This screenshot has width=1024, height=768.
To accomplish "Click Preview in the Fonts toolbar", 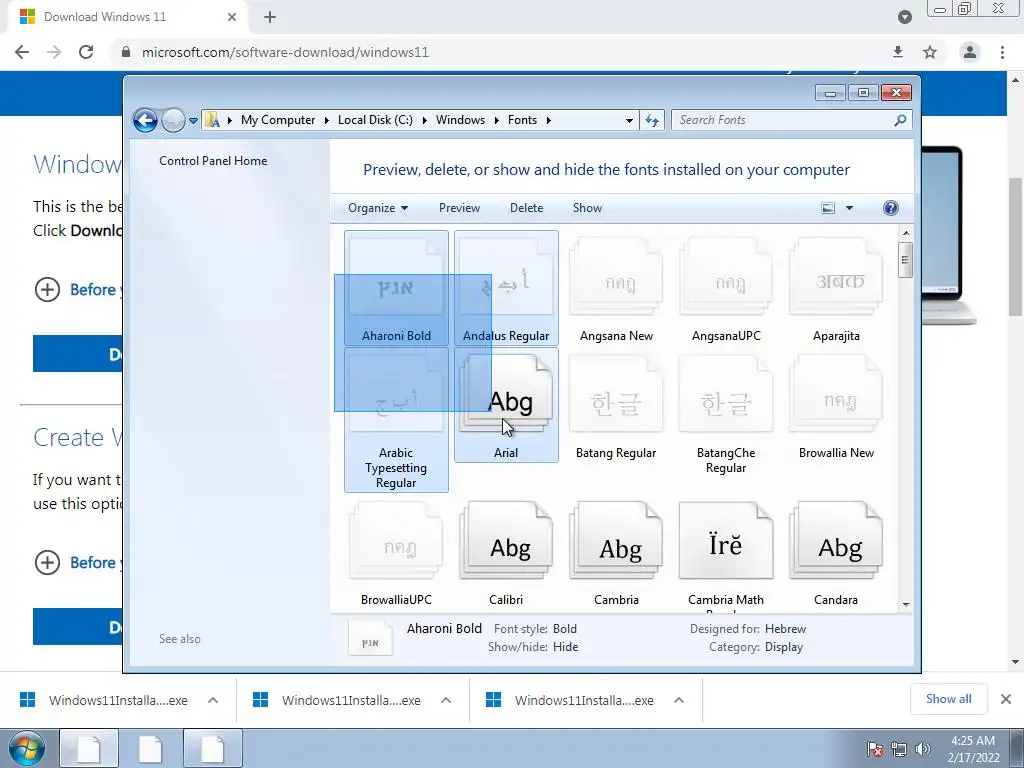I will 459,208.
